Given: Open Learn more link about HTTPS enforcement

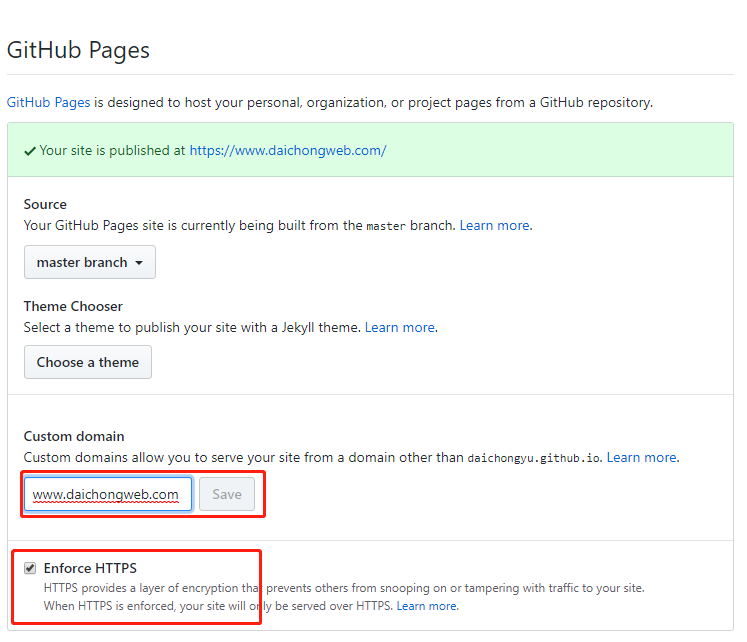Looking at the screenshot, I should pyautogui.click(x=427, y=606).
